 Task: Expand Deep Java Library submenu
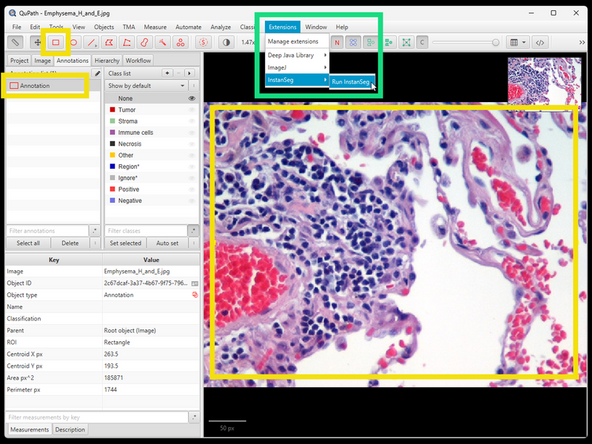coord(296,55)
